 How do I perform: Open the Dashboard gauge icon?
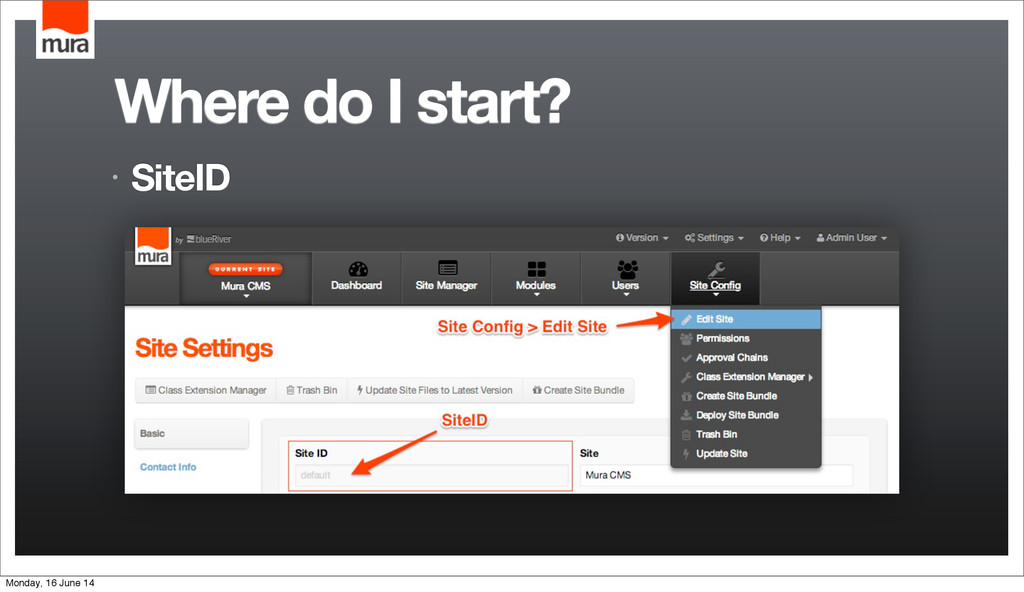coord(358,269)
